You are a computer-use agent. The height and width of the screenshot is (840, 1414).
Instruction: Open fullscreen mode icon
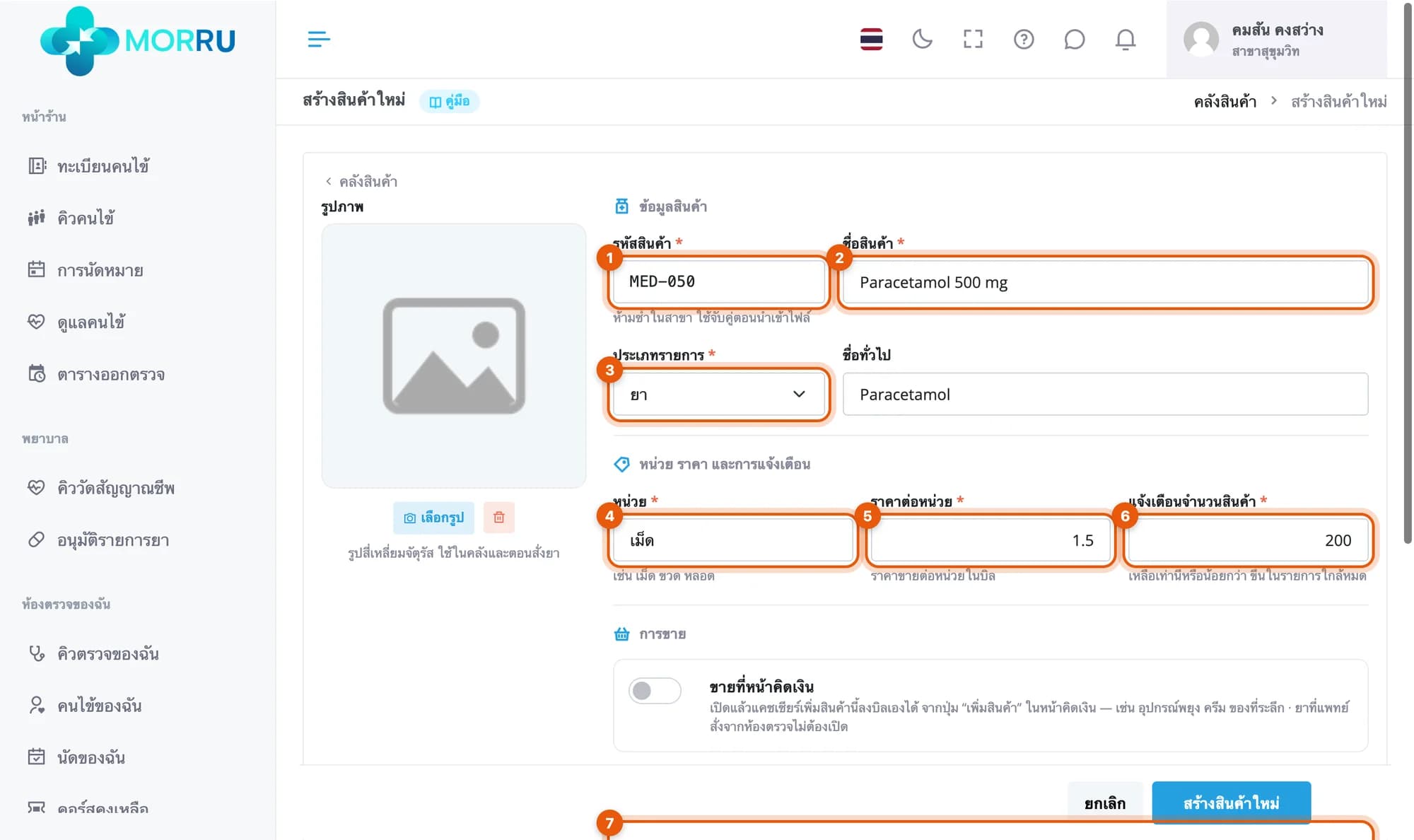973,39
